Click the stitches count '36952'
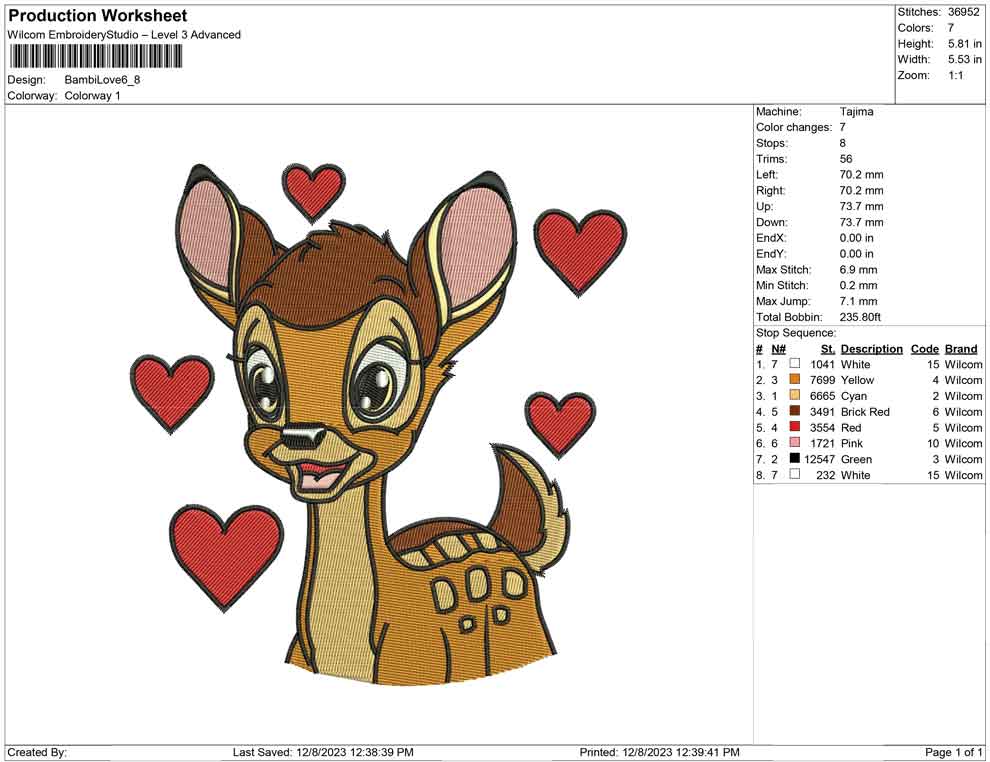This screenshot has width=990, height=762. (x=964, y=12)
